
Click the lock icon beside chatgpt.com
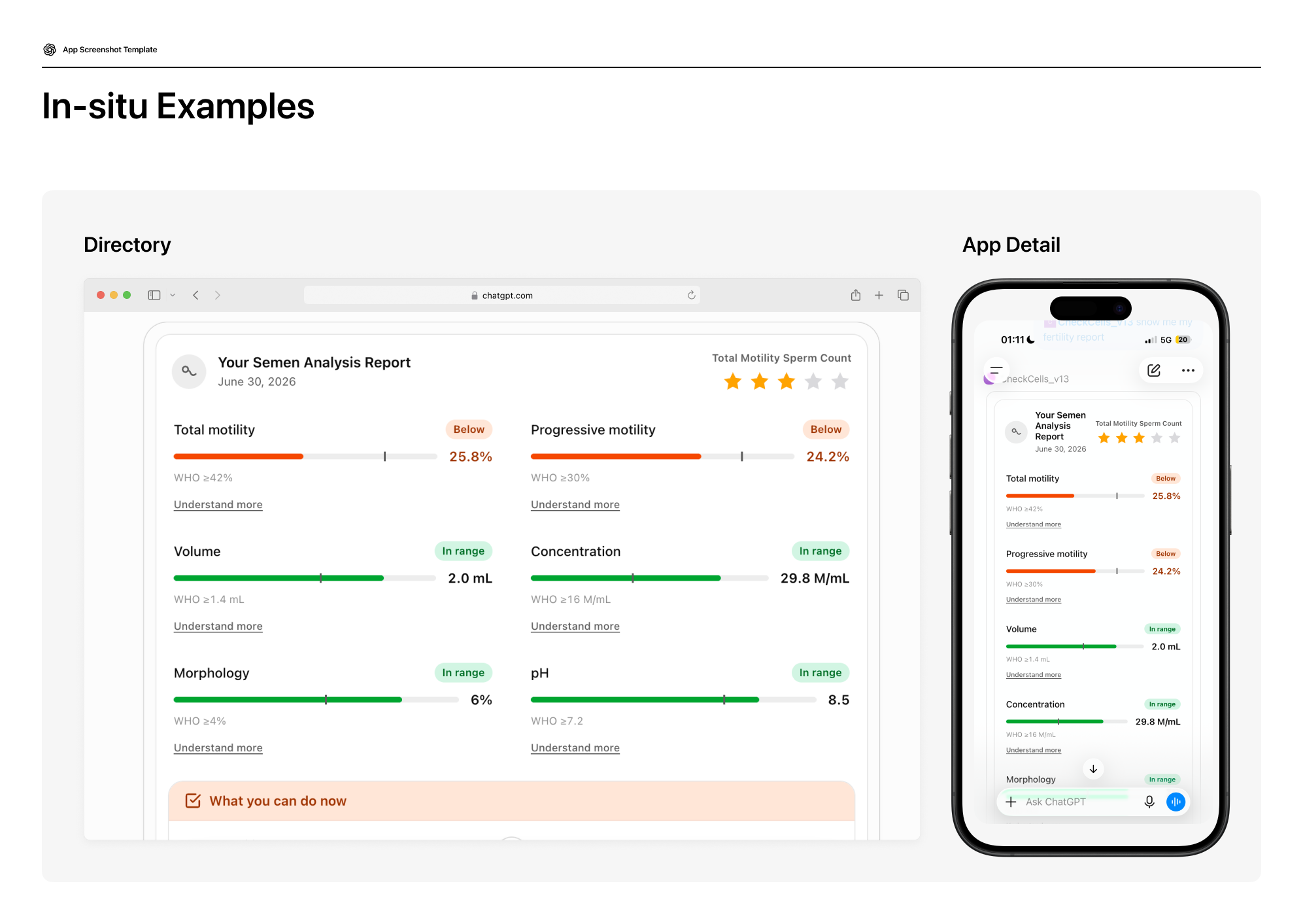(x=475, y=296)
